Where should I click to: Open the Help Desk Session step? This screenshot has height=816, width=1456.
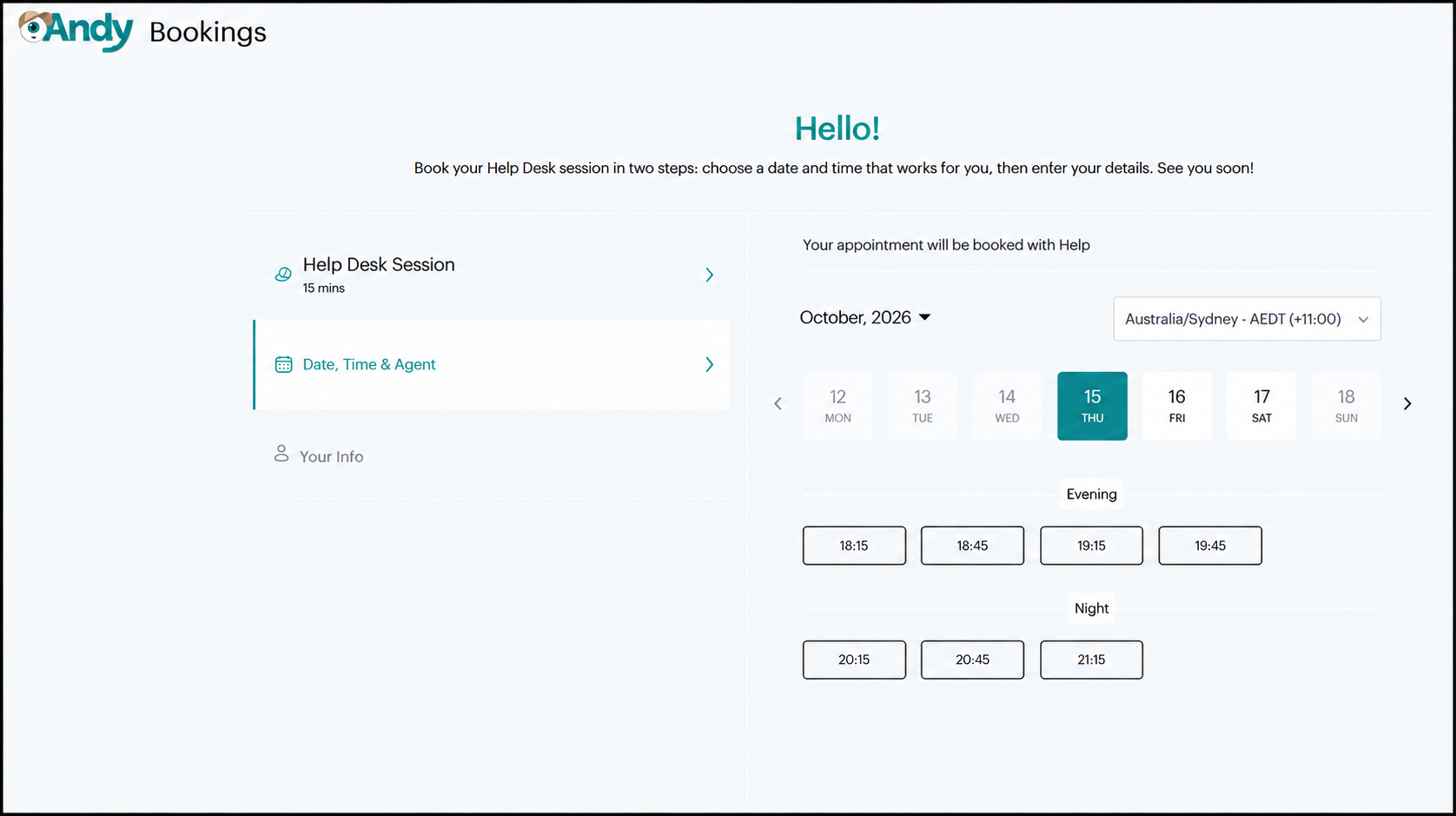(x=492, y=275)
